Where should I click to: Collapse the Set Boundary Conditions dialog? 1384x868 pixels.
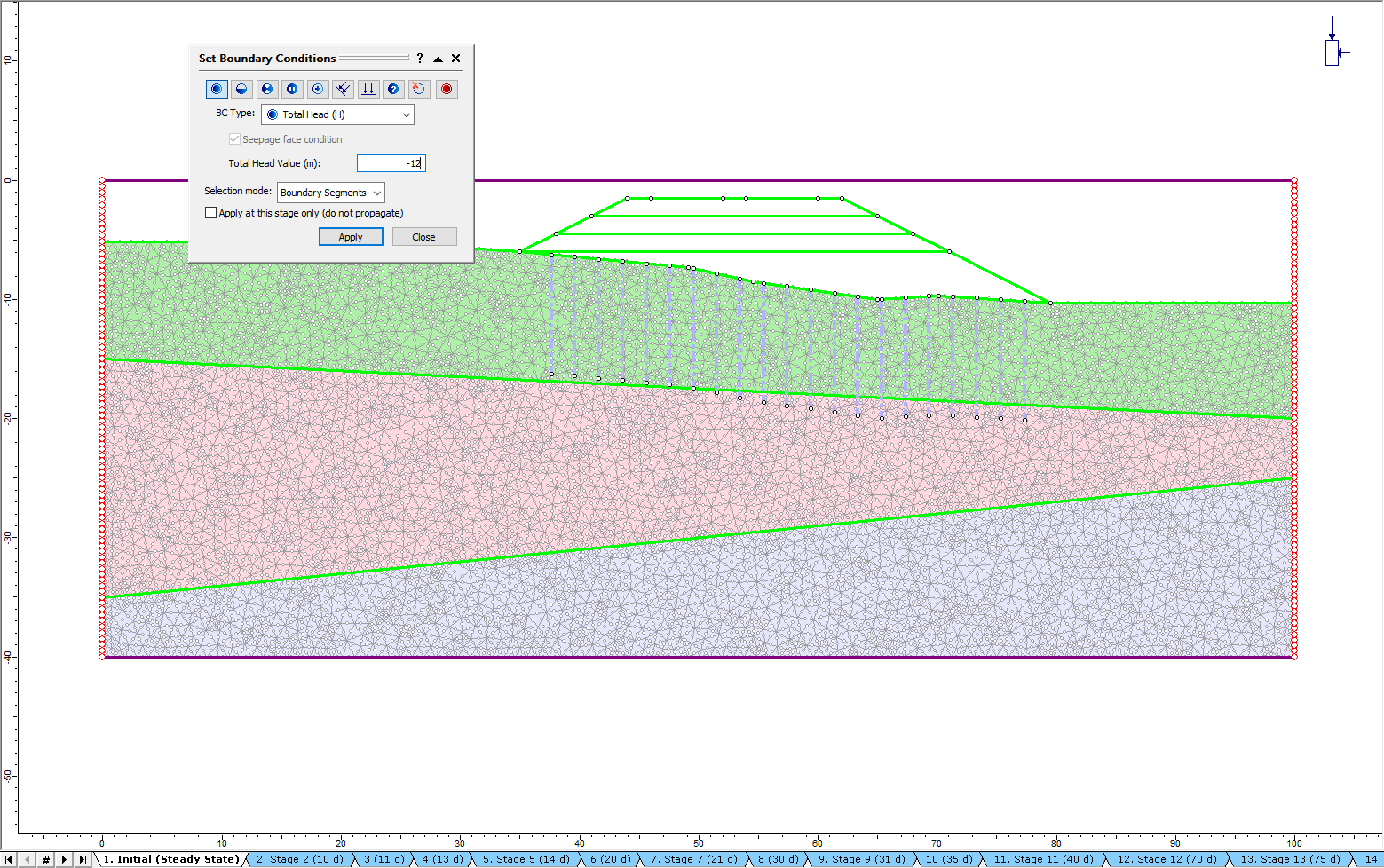438,59
